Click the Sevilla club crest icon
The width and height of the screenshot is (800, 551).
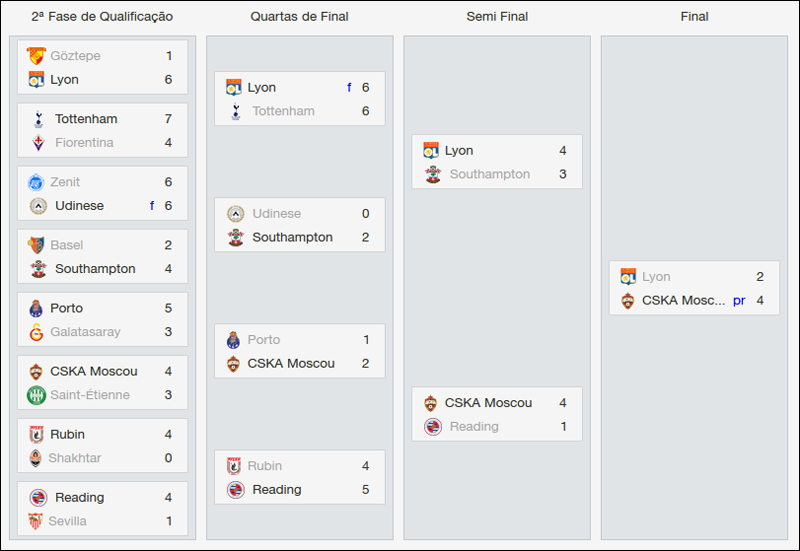37,521
